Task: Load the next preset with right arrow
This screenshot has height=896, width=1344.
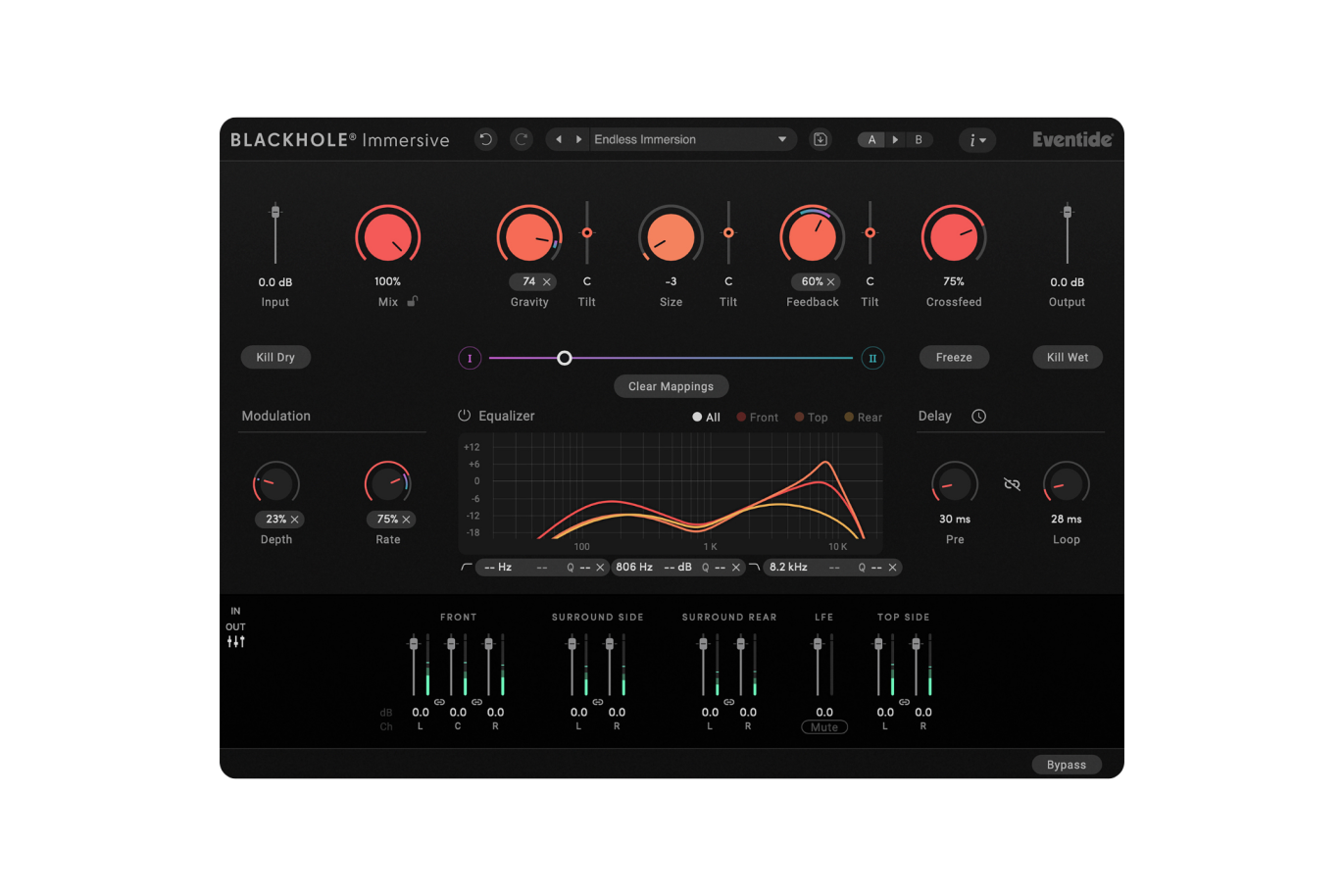Action: point(578,140)
